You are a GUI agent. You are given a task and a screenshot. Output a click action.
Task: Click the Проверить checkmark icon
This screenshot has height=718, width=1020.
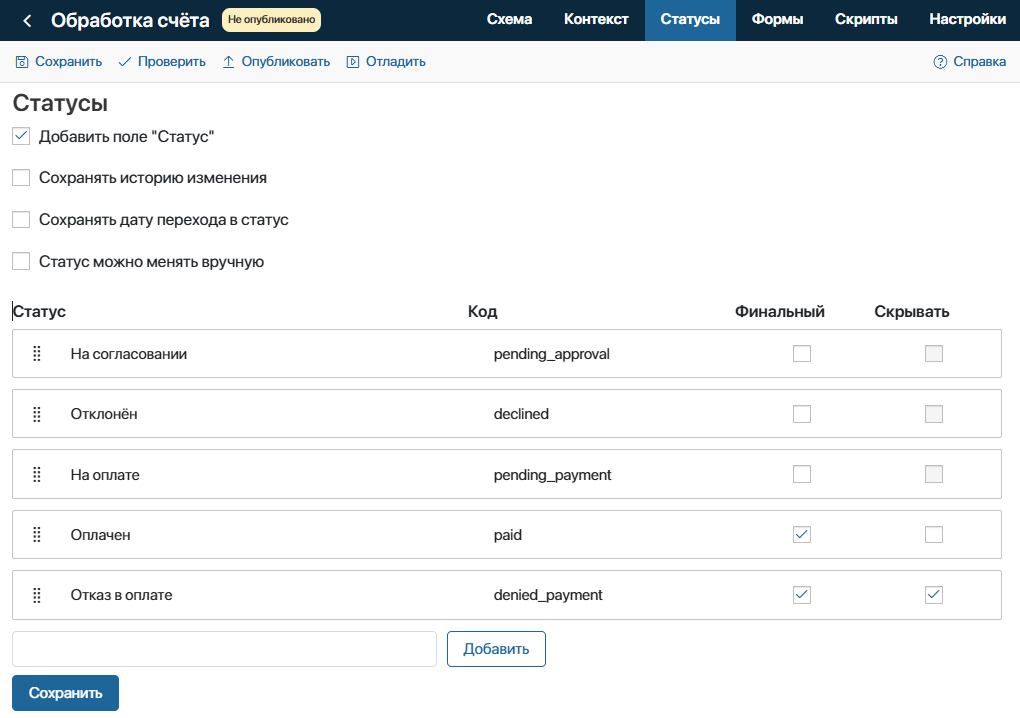[x=125, y=62]
